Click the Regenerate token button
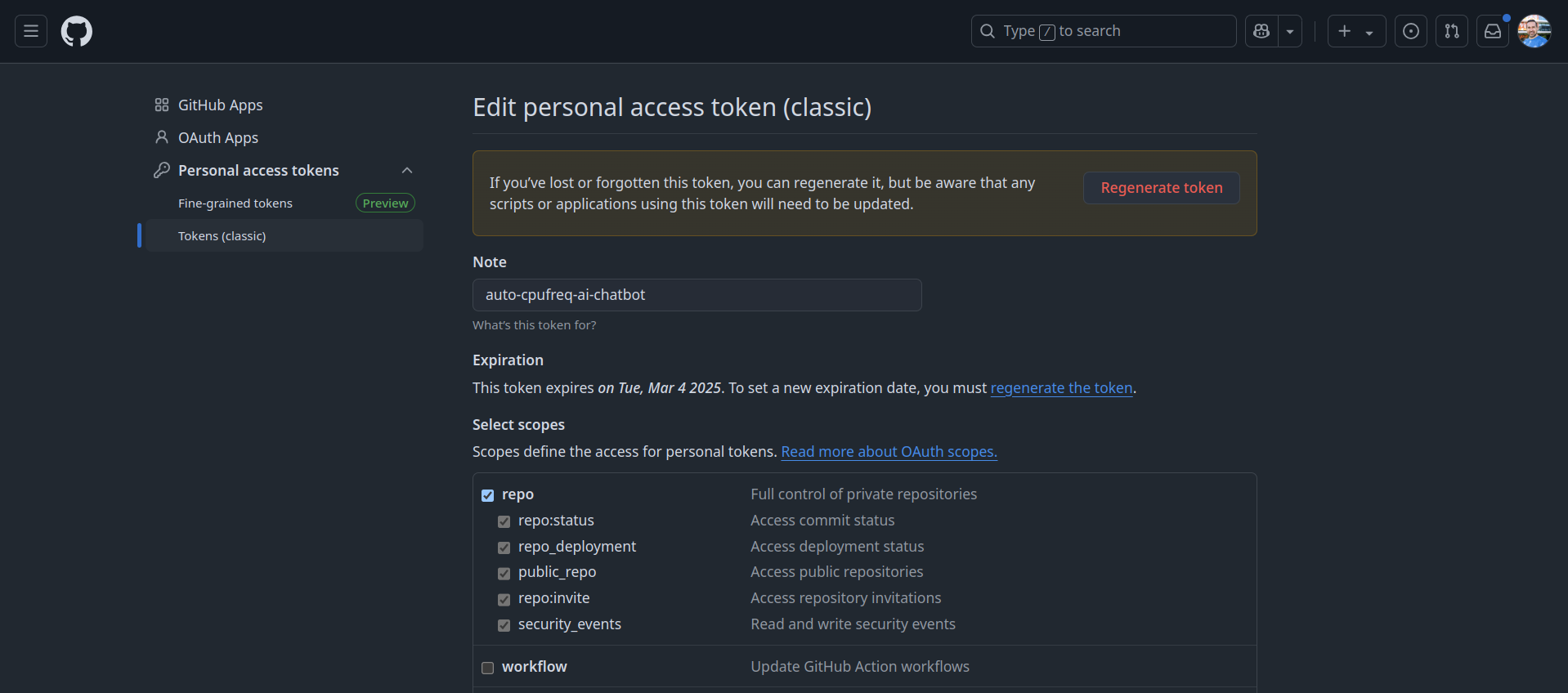The height and width of the screenshot is (693, 1568). pyautogui.click(x=1162, y=188)
